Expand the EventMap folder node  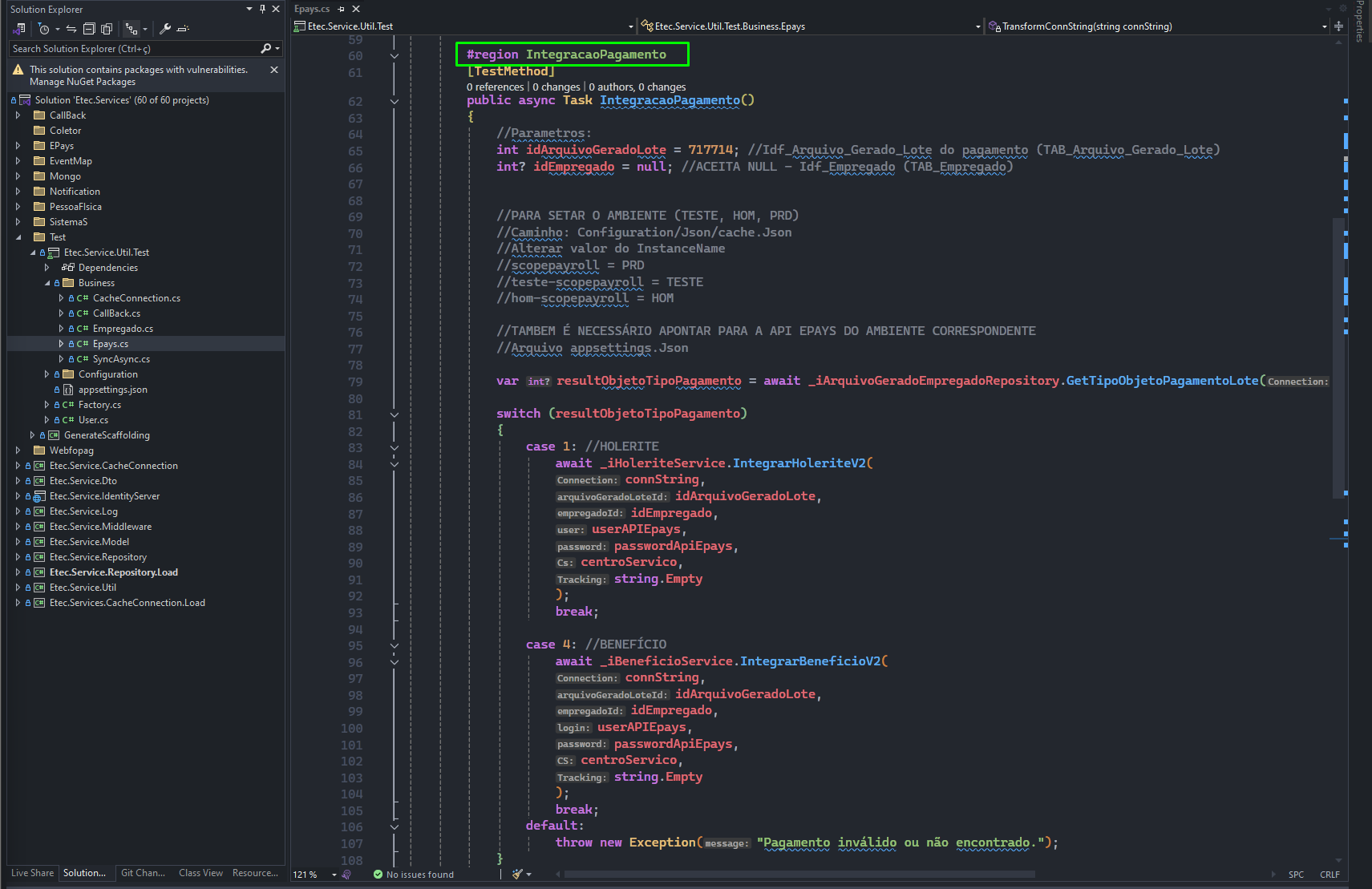coord(18,161)
